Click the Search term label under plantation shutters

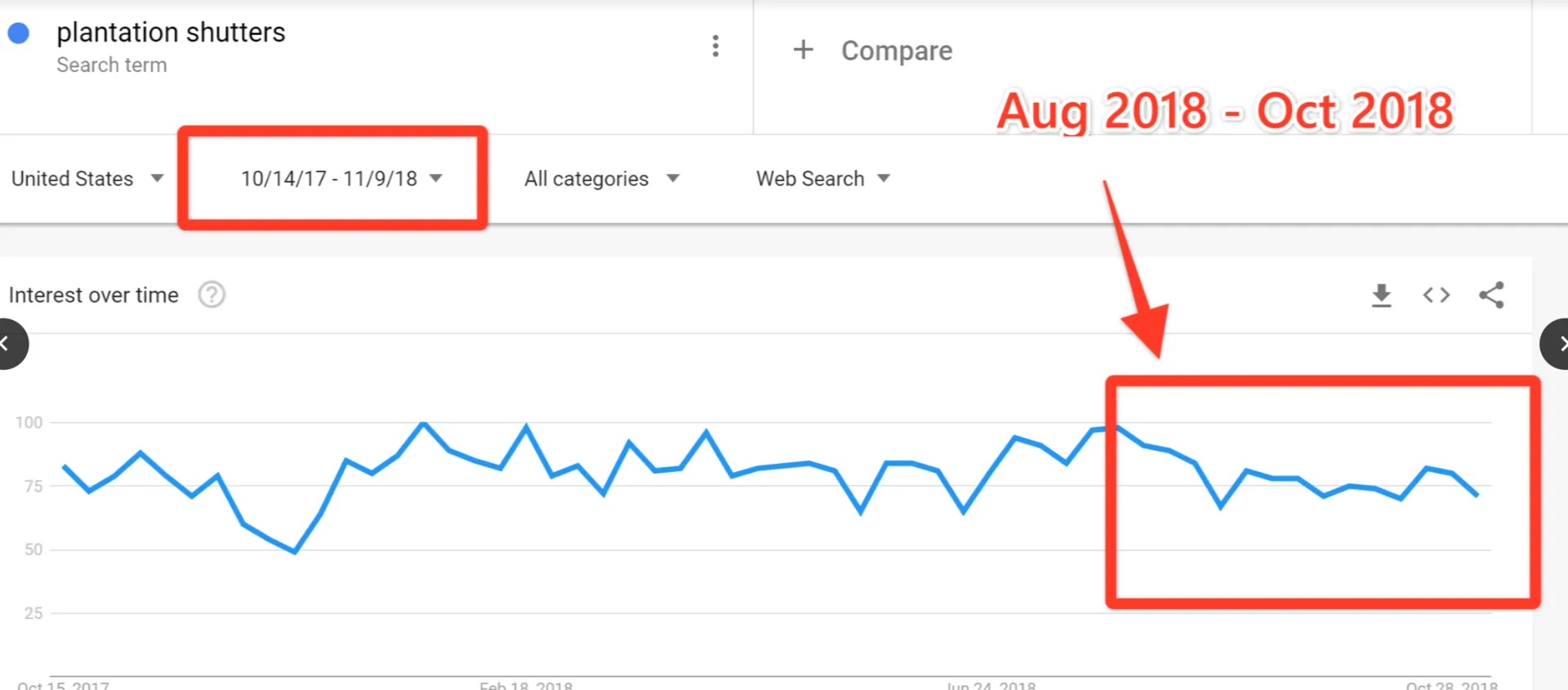[x=112, y=65]
